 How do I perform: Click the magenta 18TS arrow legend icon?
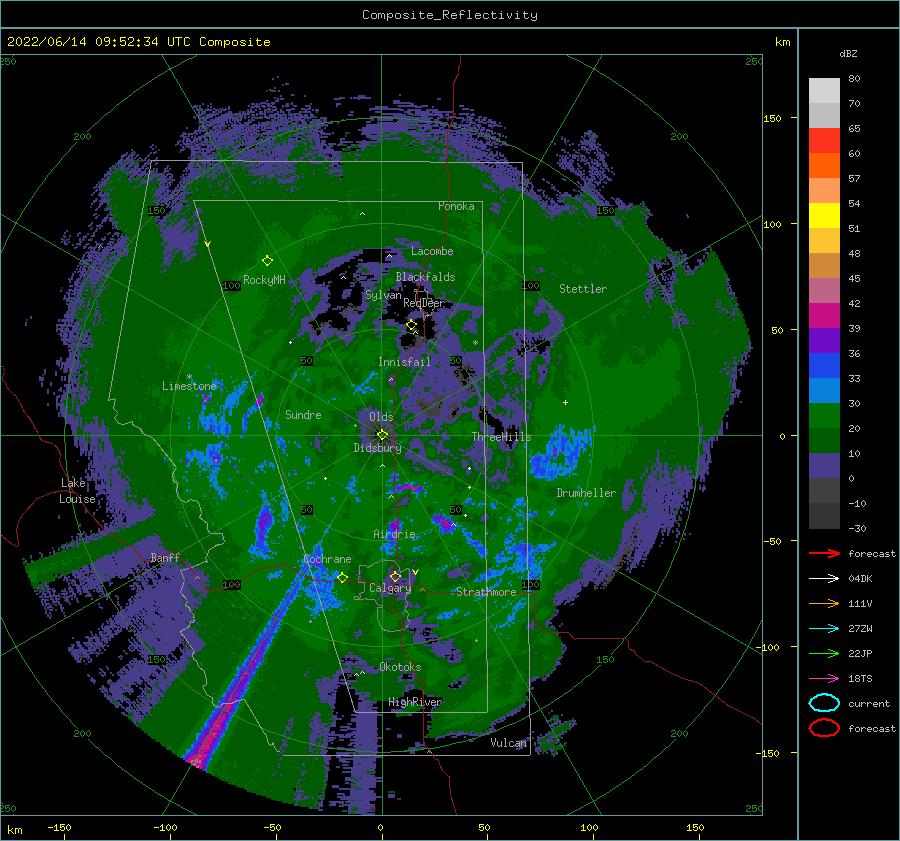pos(824,679)
